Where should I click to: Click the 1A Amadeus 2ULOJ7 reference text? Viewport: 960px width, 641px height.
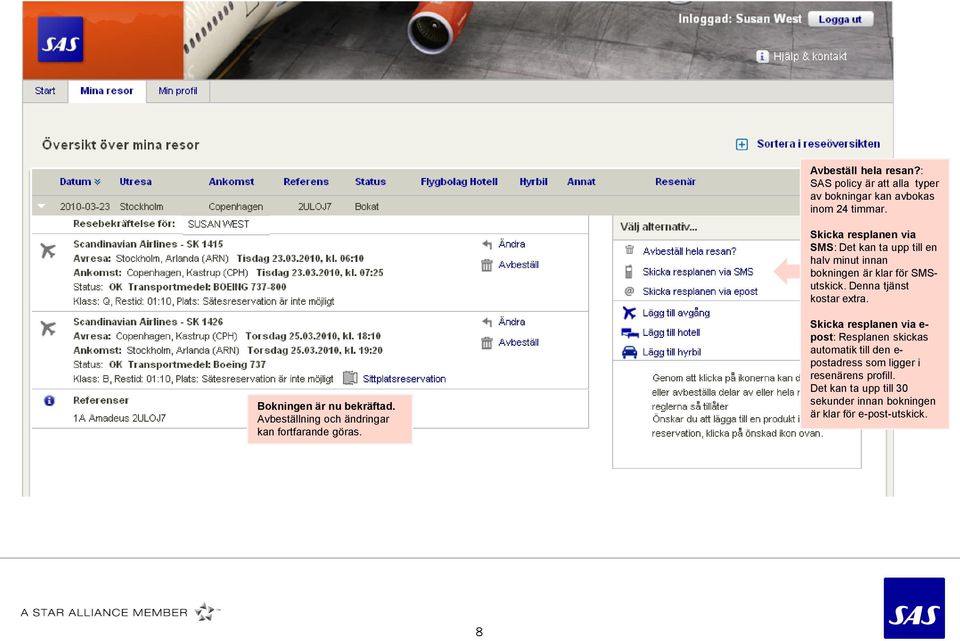(x=119, y=418)
